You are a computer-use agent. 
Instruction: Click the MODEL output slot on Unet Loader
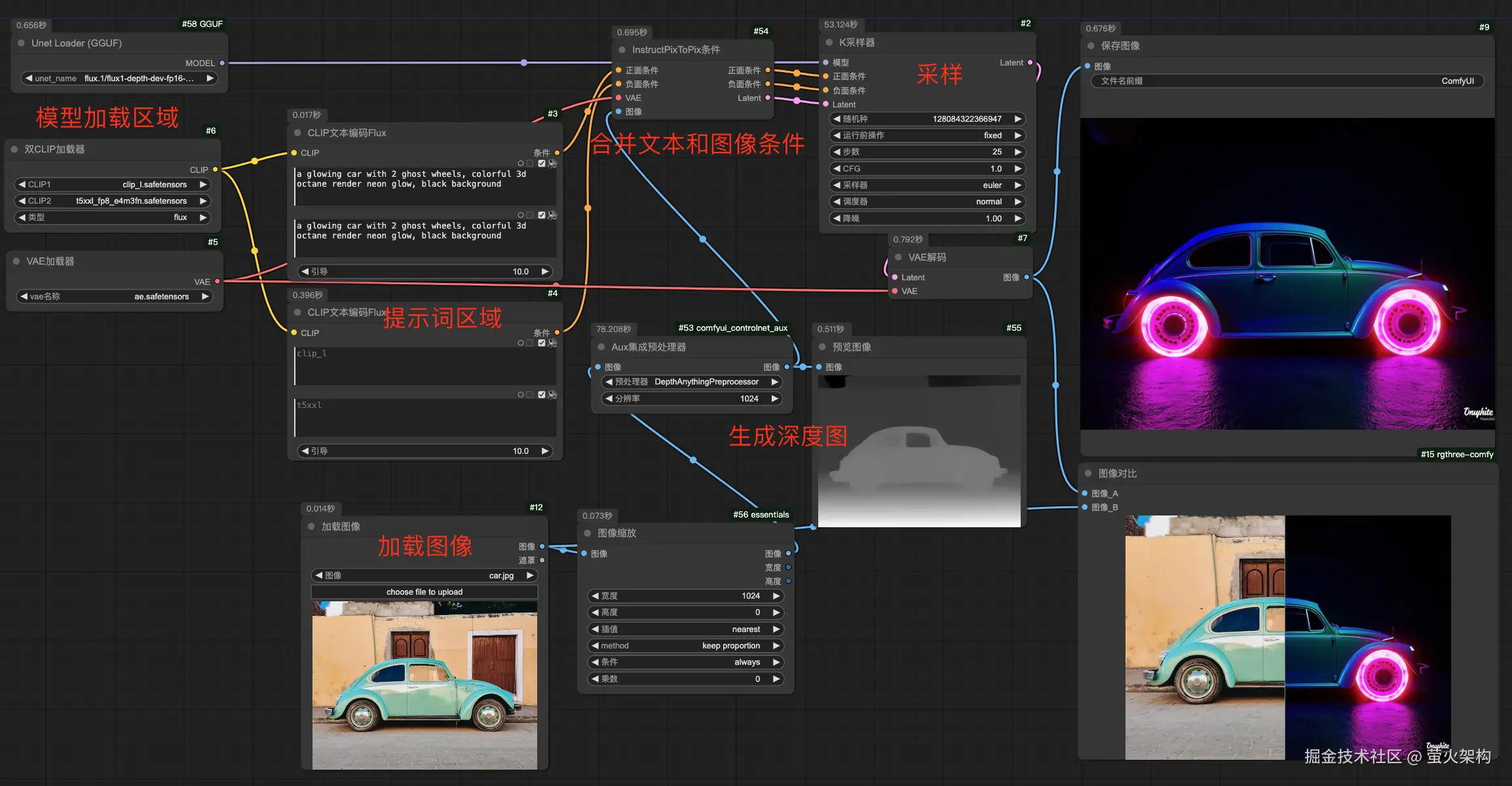tap(222, 64)
